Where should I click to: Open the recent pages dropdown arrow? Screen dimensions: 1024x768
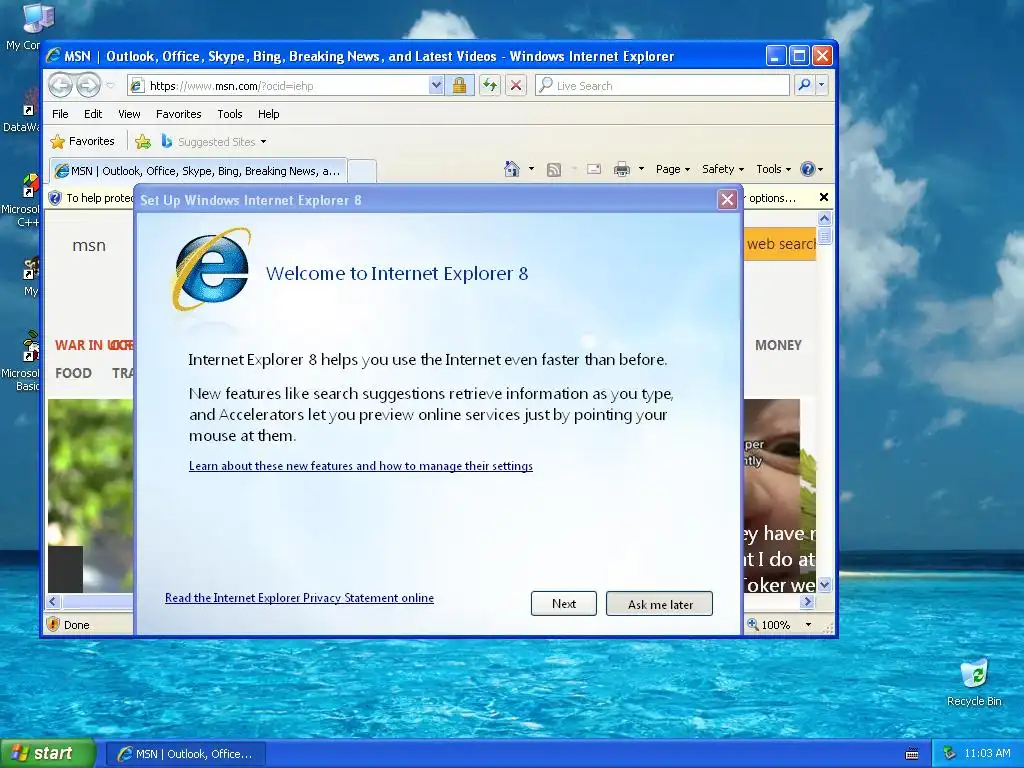click(x=110, y=86)
